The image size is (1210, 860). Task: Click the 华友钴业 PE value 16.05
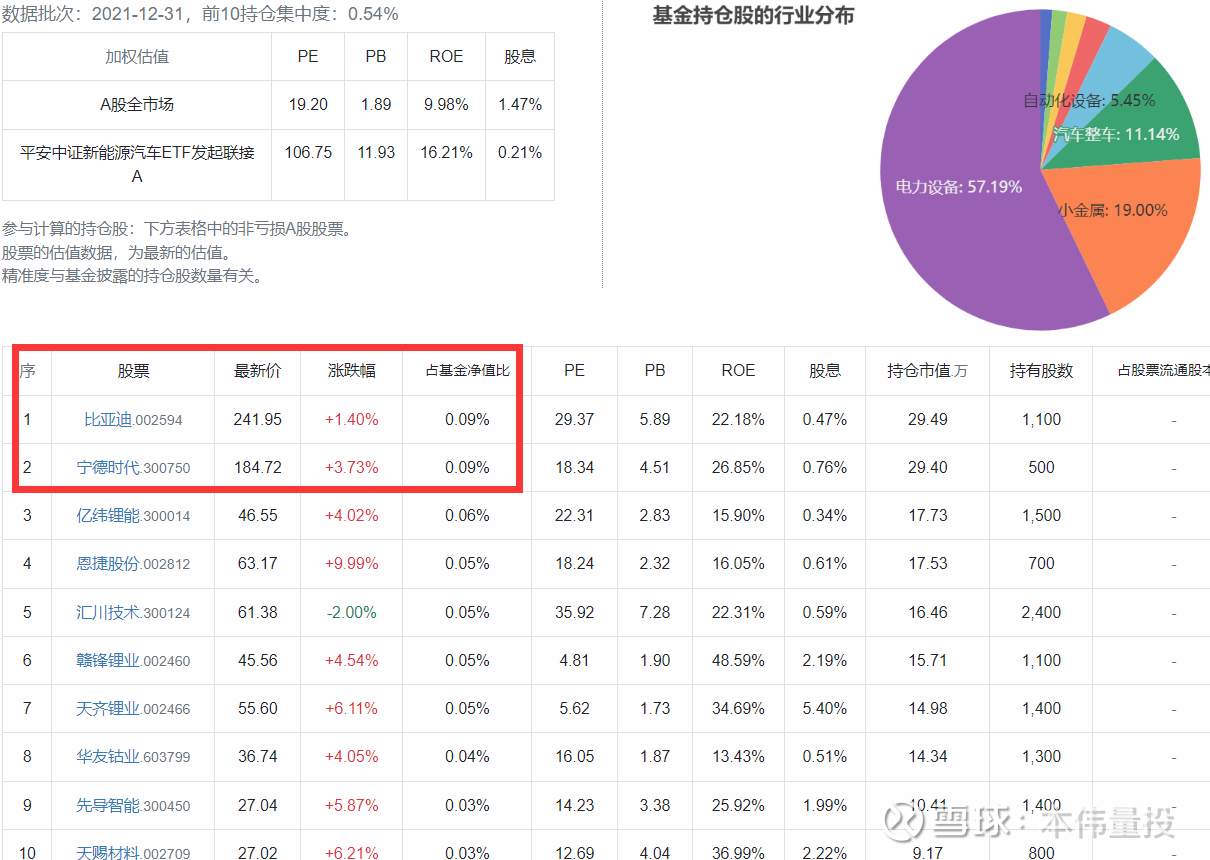(574, 757)
